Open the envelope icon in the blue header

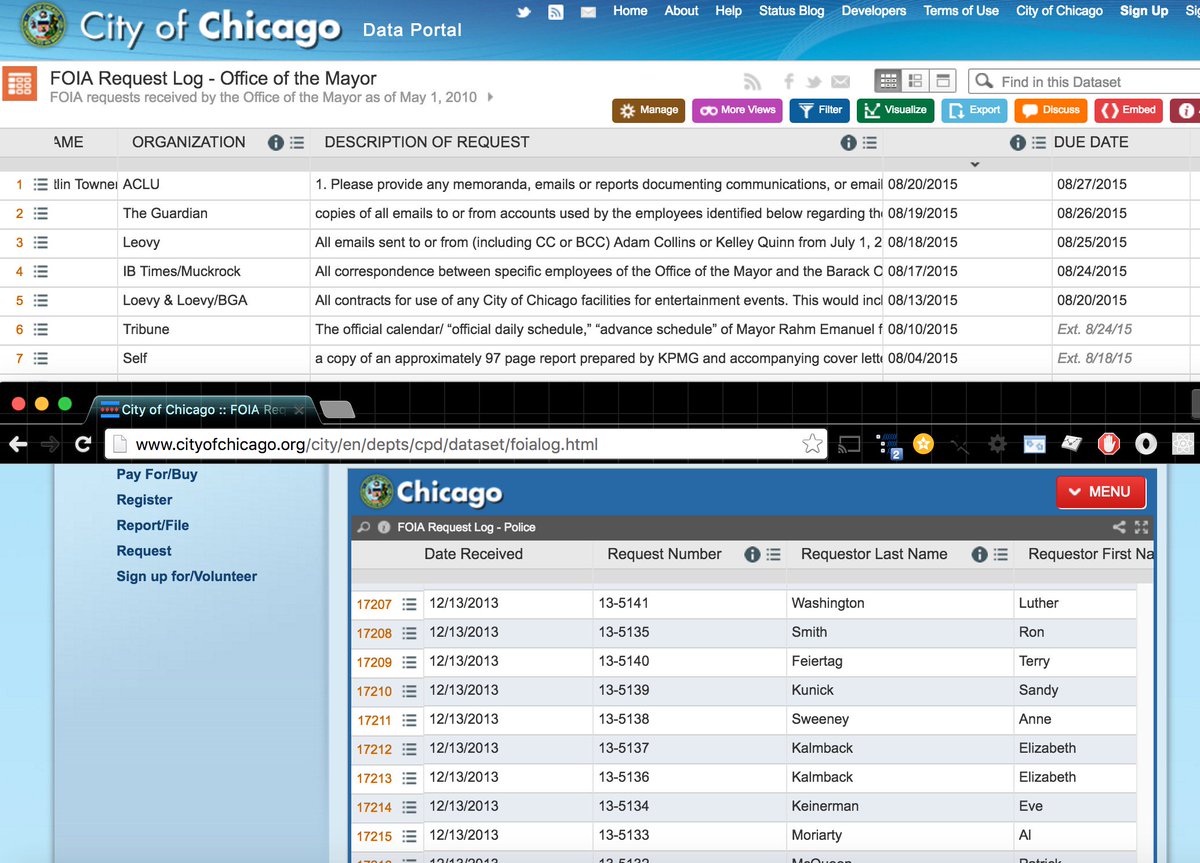pyautogui.click(x=588, y=12)
